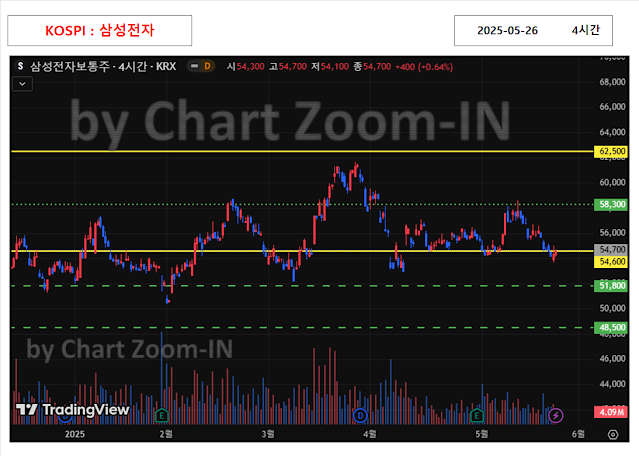The image size is (639, 456).
Task: Click the 62,500 yellow price label
Action: click(611, 151)
